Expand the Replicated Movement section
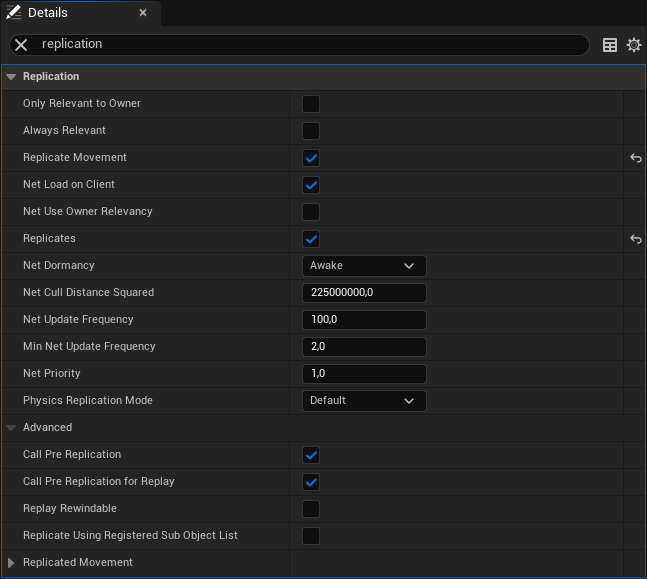 coord(11,562)
